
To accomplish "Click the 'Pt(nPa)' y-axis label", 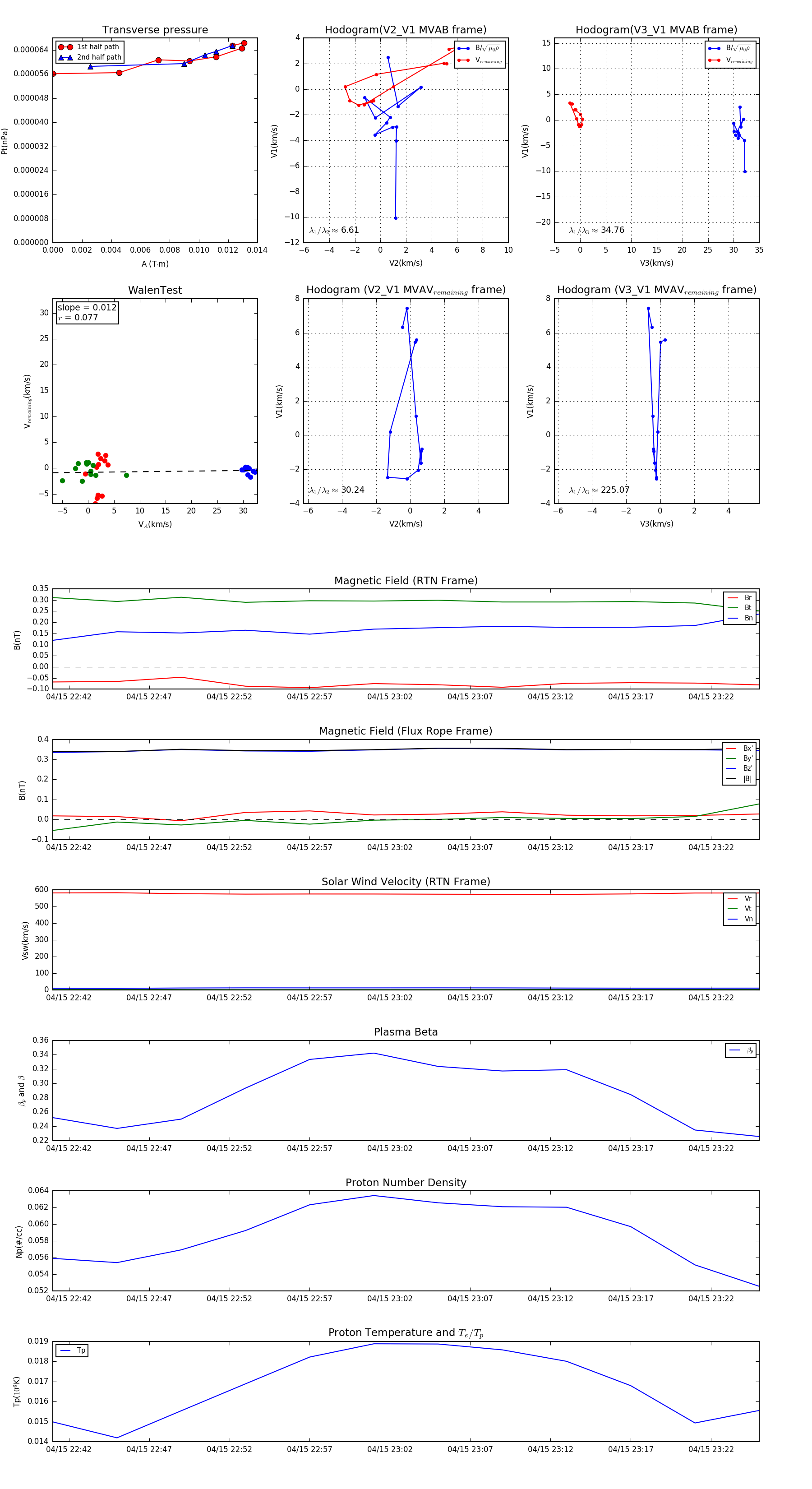I will pos(5,140).
